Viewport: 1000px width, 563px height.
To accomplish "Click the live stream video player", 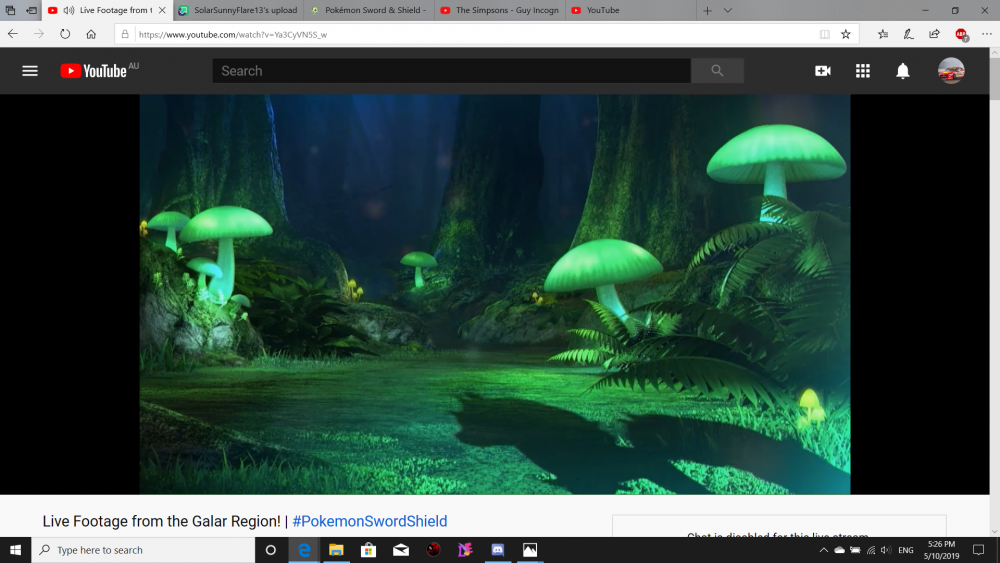I will 495,294.
